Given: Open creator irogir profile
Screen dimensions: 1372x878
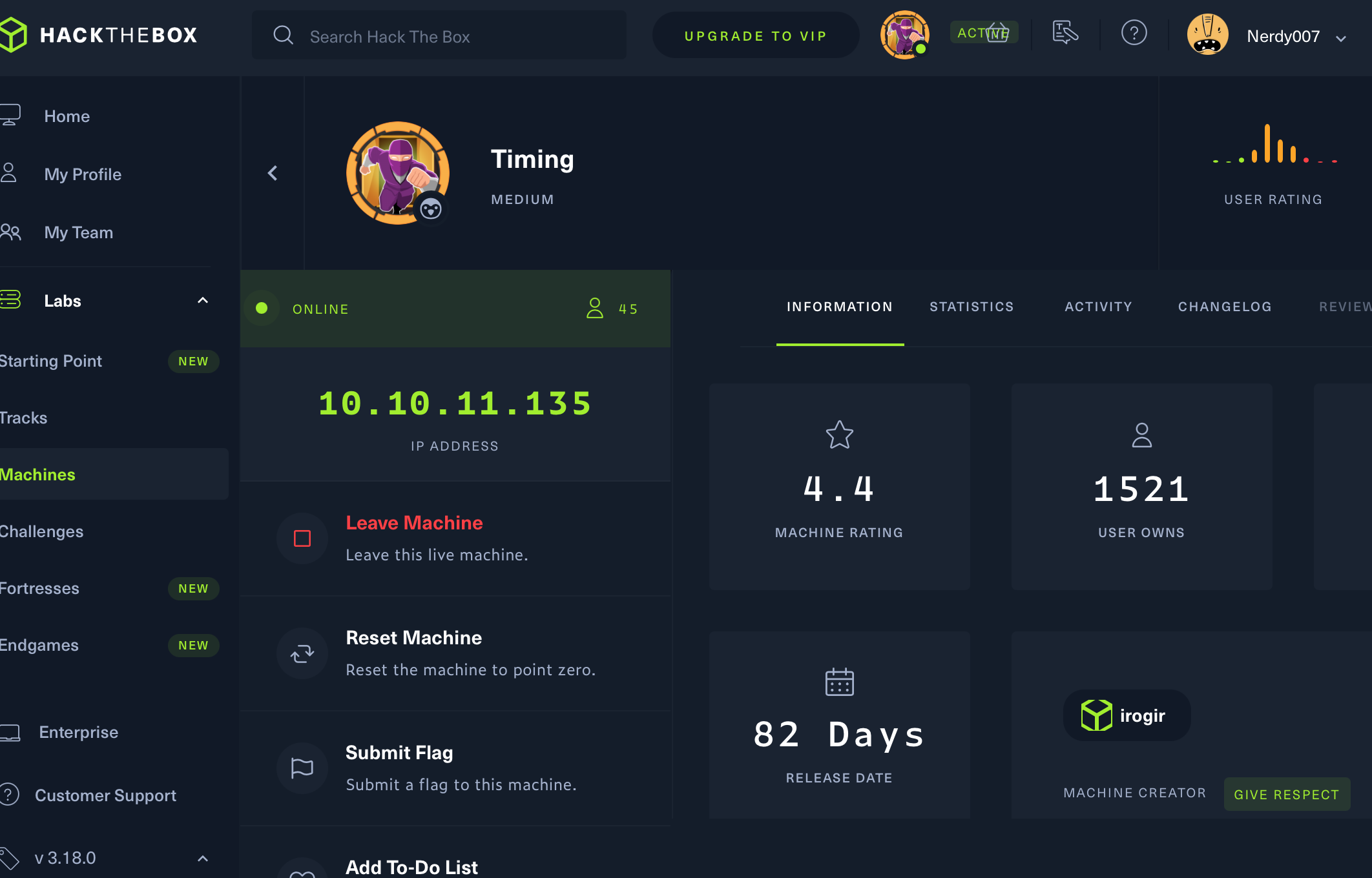Looking at the screenshot, I should pyautogui.click(x=1127, y=715).
